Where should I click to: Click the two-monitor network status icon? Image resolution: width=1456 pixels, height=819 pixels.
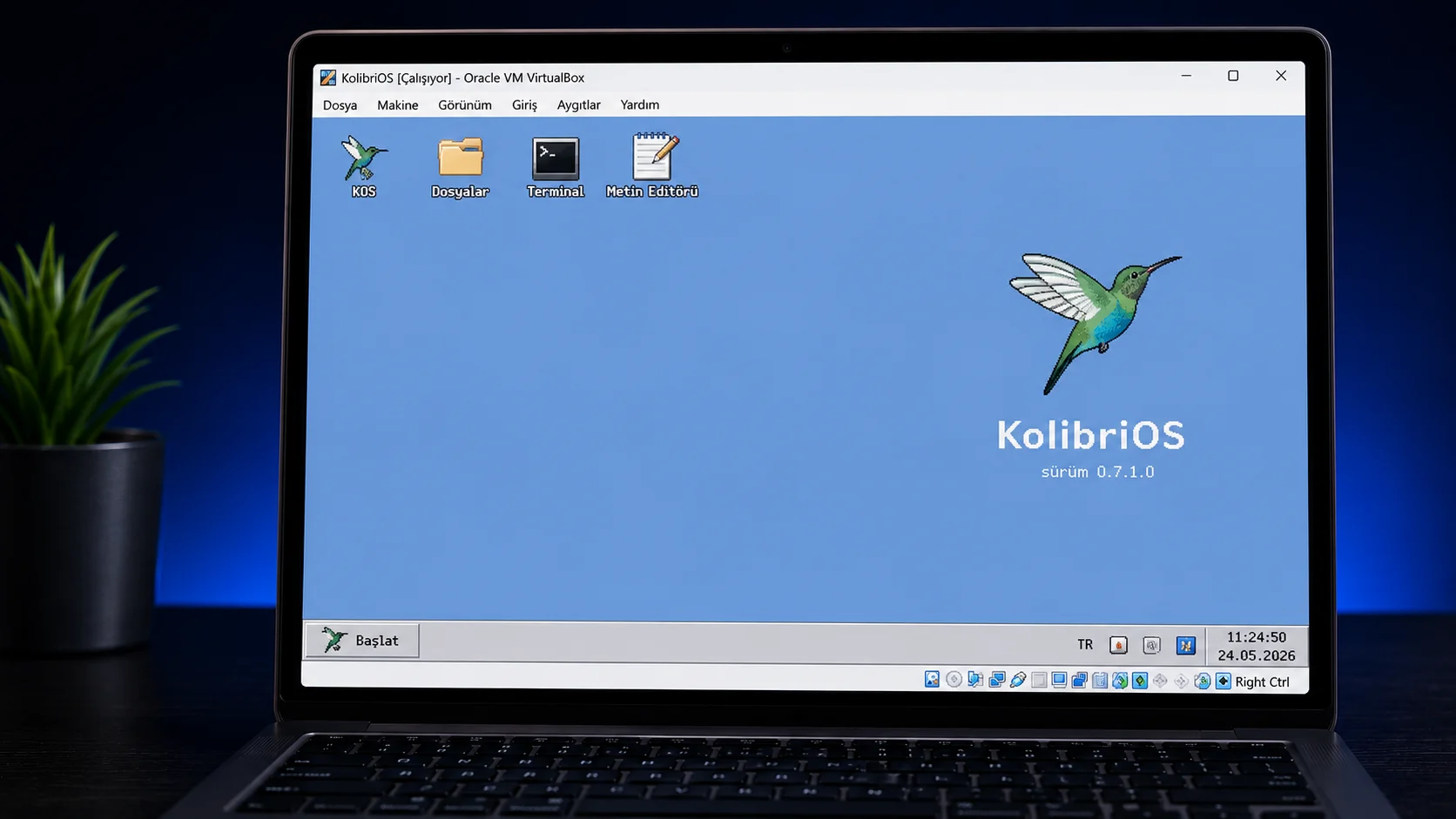point(997,681)
